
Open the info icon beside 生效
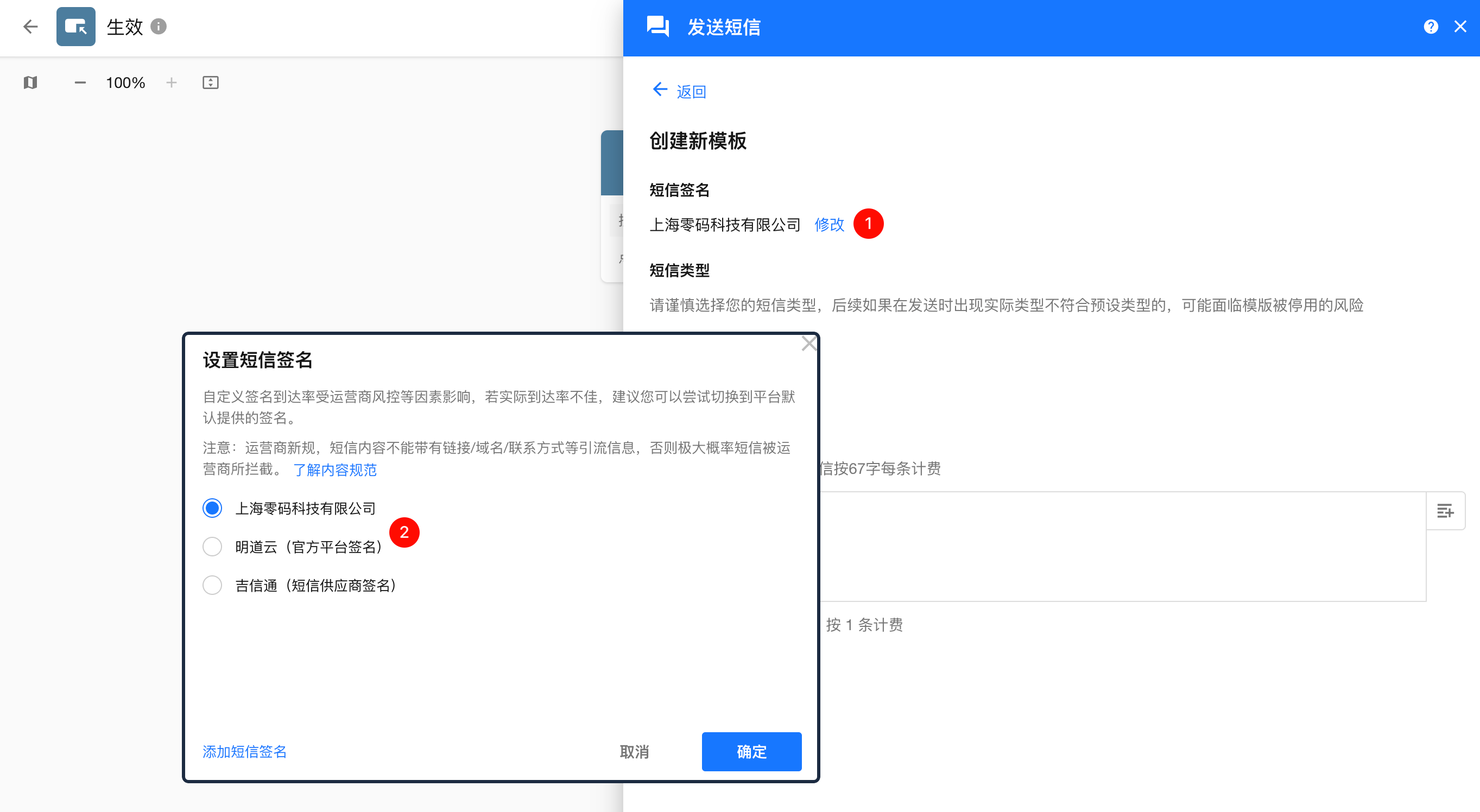click(x=159, y=27)
